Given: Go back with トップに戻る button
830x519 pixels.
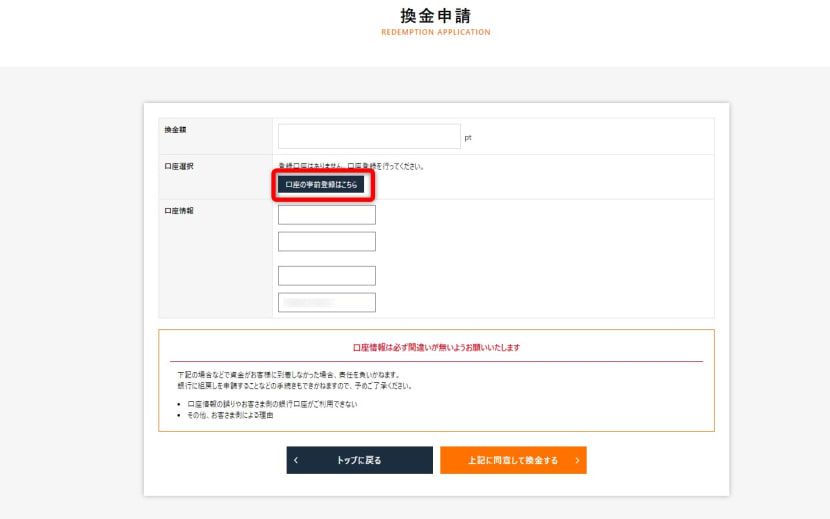Looking at the screenshot, I should [359, 460].
